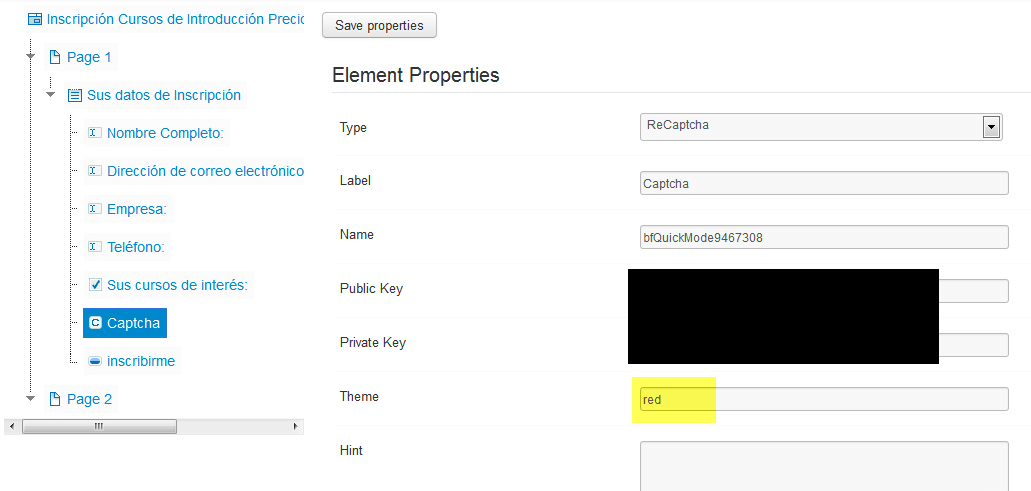The width and height of the screenshot is (1031, 491).
Task: Click into the Theme field containing red
Action: (824, 399)
